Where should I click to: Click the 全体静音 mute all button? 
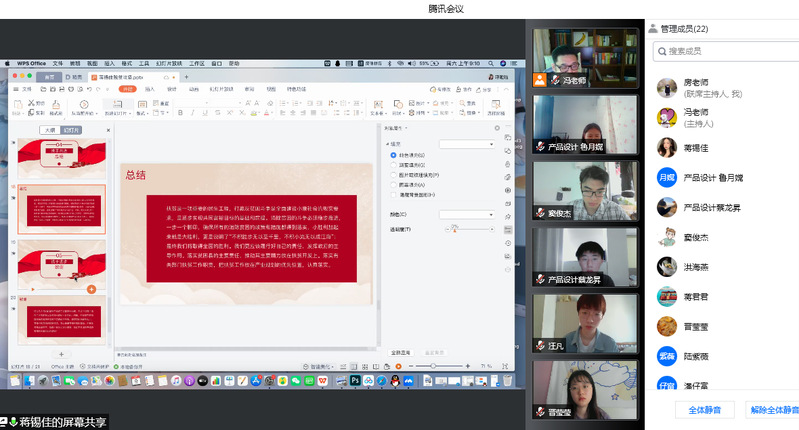coord(705,410)
